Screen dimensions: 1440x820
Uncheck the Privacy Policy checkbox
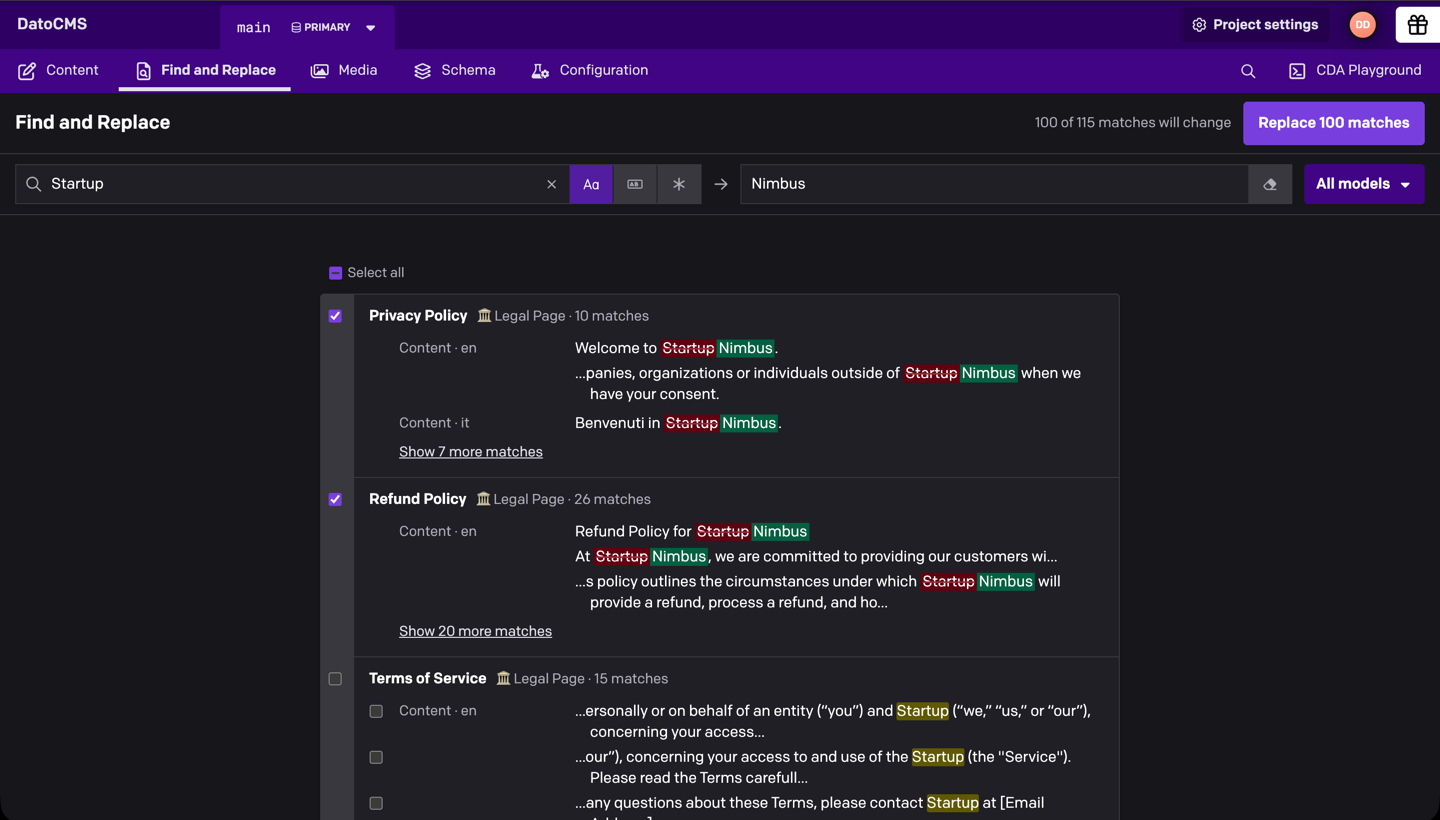click(x=335, y=316)
